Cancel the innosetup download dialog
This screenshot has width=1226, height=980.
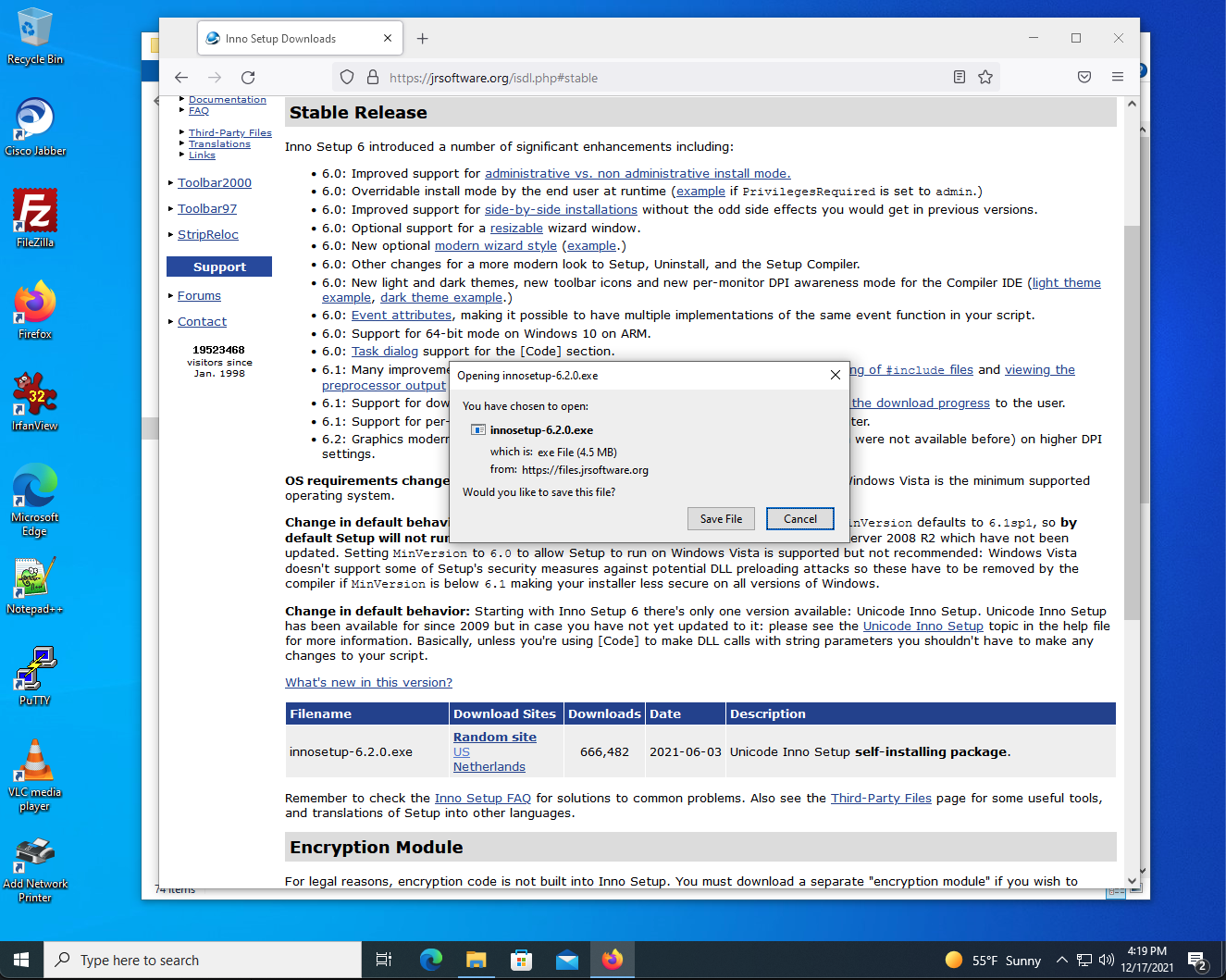[x=800, y=519]
